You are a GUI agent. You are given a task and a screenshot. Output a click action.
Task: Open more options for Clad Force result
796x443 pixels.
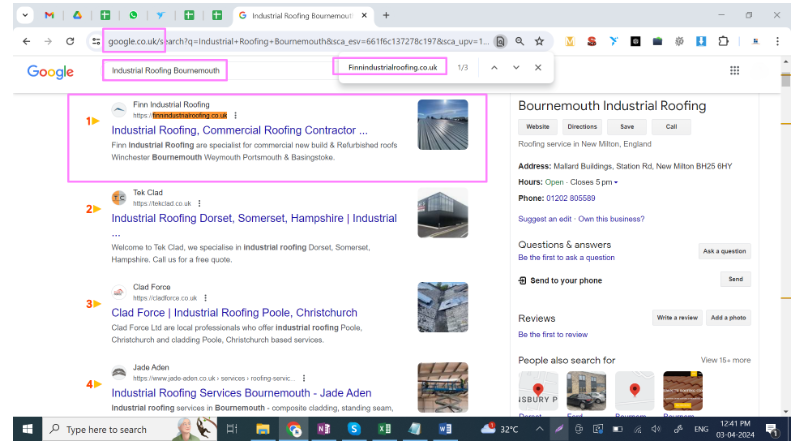click(x=206, y=298)
